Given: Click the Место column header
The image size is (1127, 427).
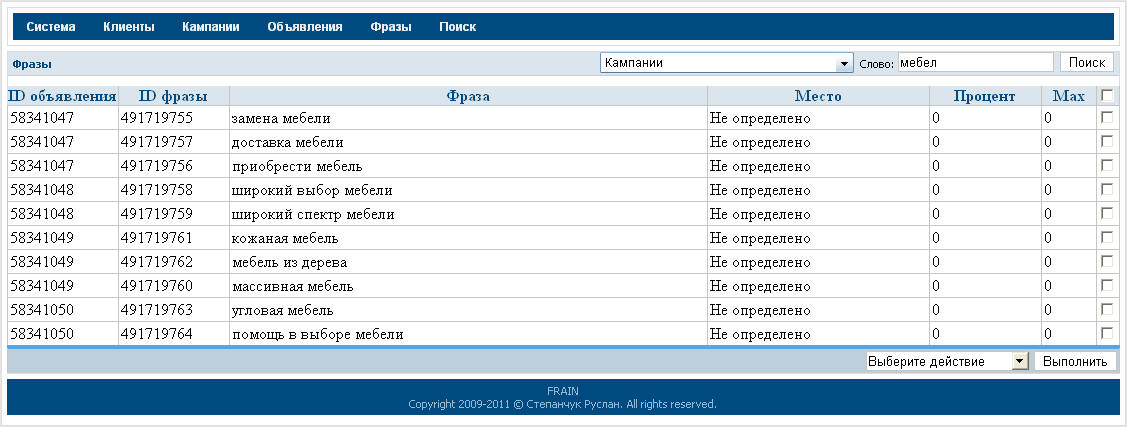Looking at the screenshot, I should pos(818,96).
